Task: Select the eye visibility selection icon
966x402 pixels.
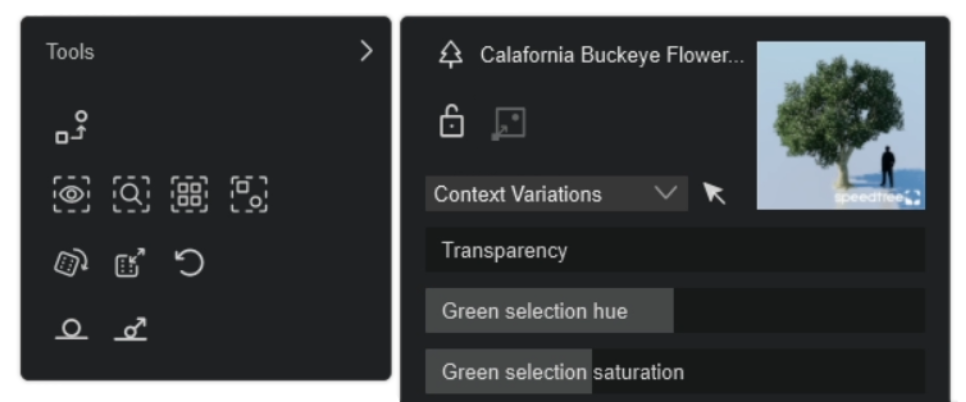Action: pyautogui.click(x=71, y=195)
